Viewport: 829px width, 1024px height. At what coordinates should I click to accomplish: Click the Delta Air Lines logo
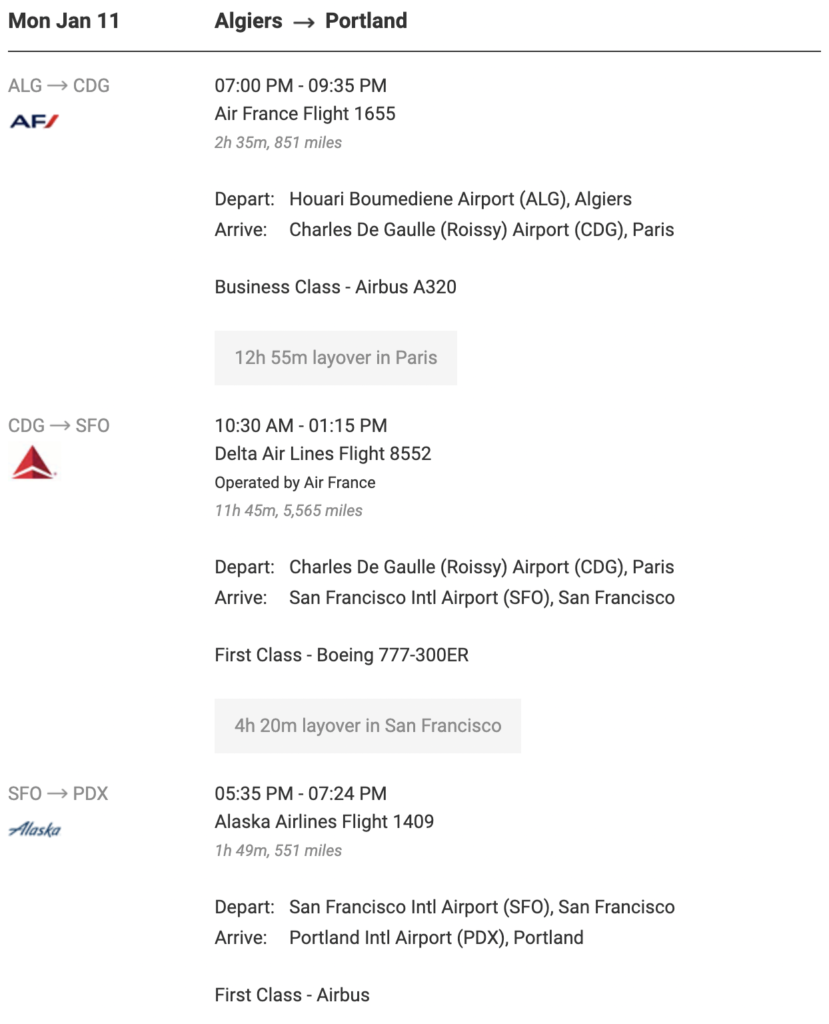tap(34, 462)
